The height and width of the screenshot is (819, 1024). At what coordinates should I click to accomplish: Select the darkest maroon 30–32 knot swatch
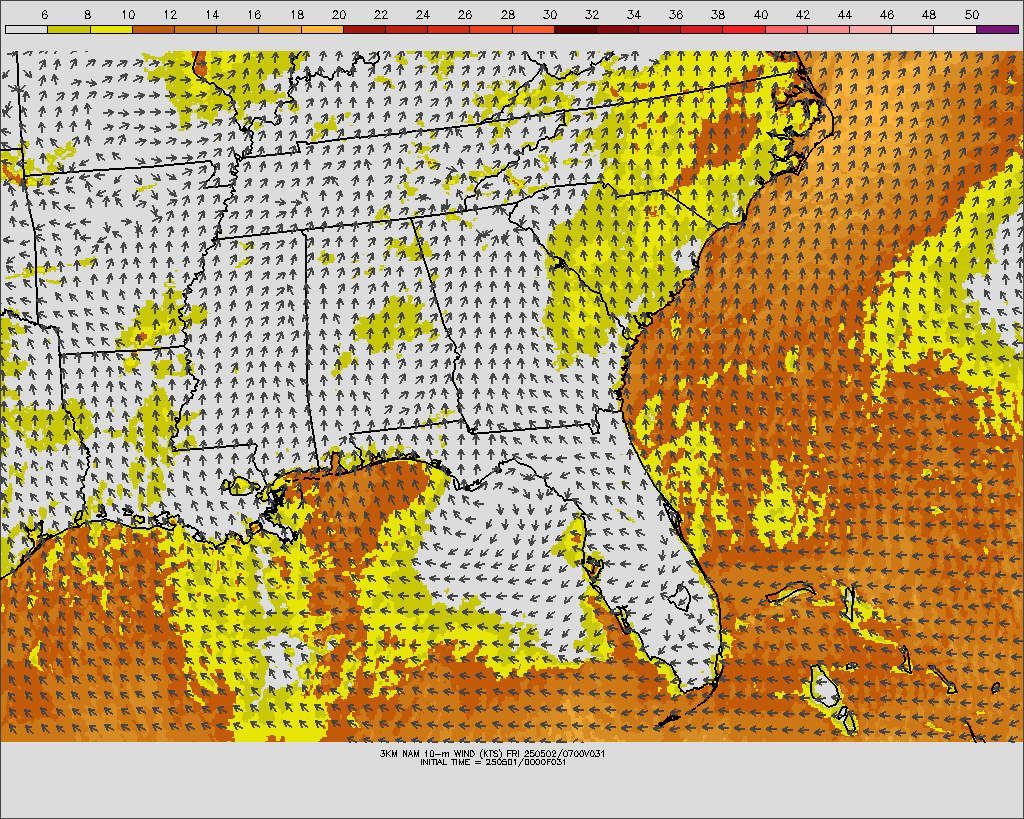pos(575,29)
